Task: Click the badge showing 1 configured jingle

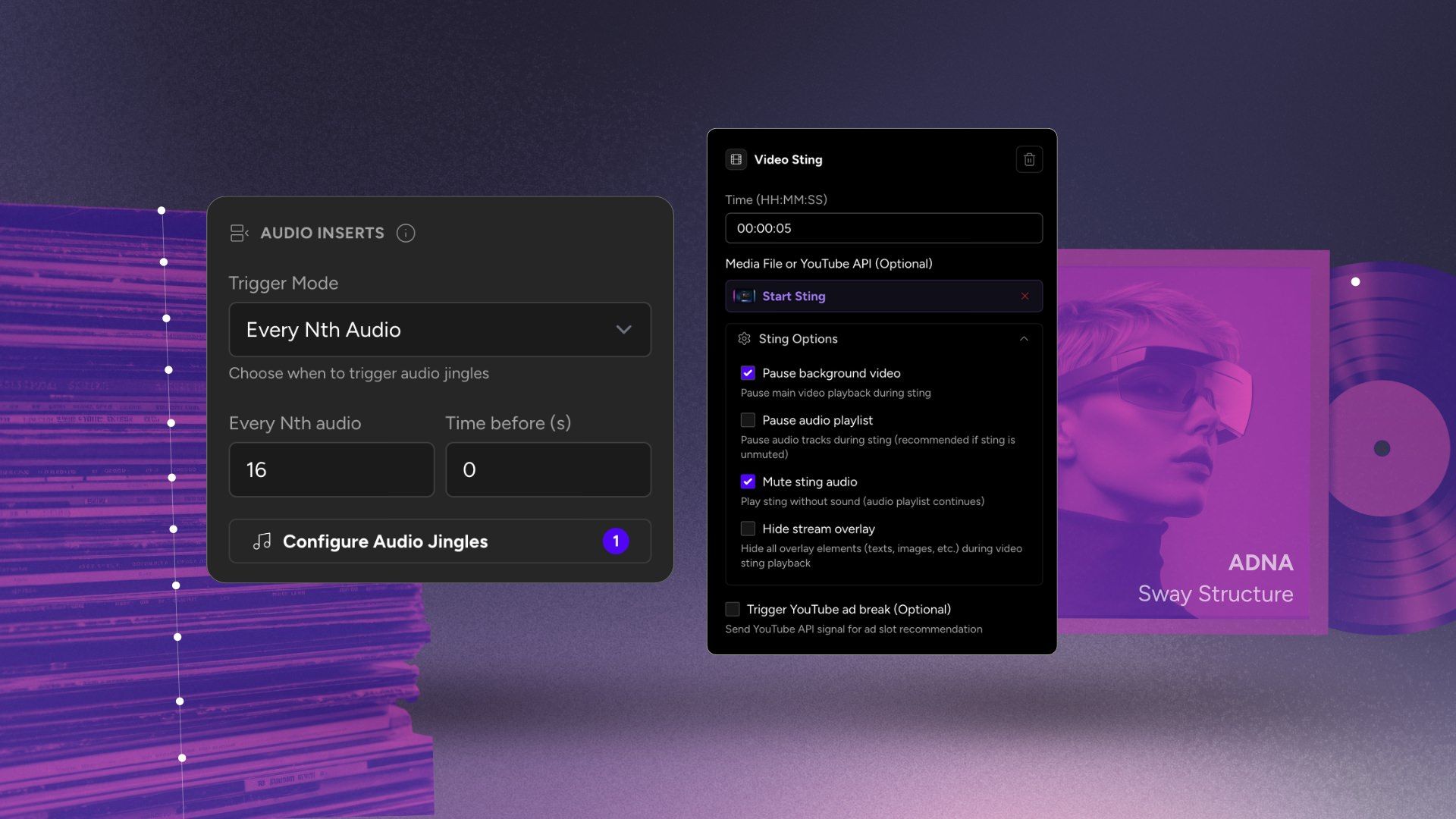Action: click(x=616, y=541)
